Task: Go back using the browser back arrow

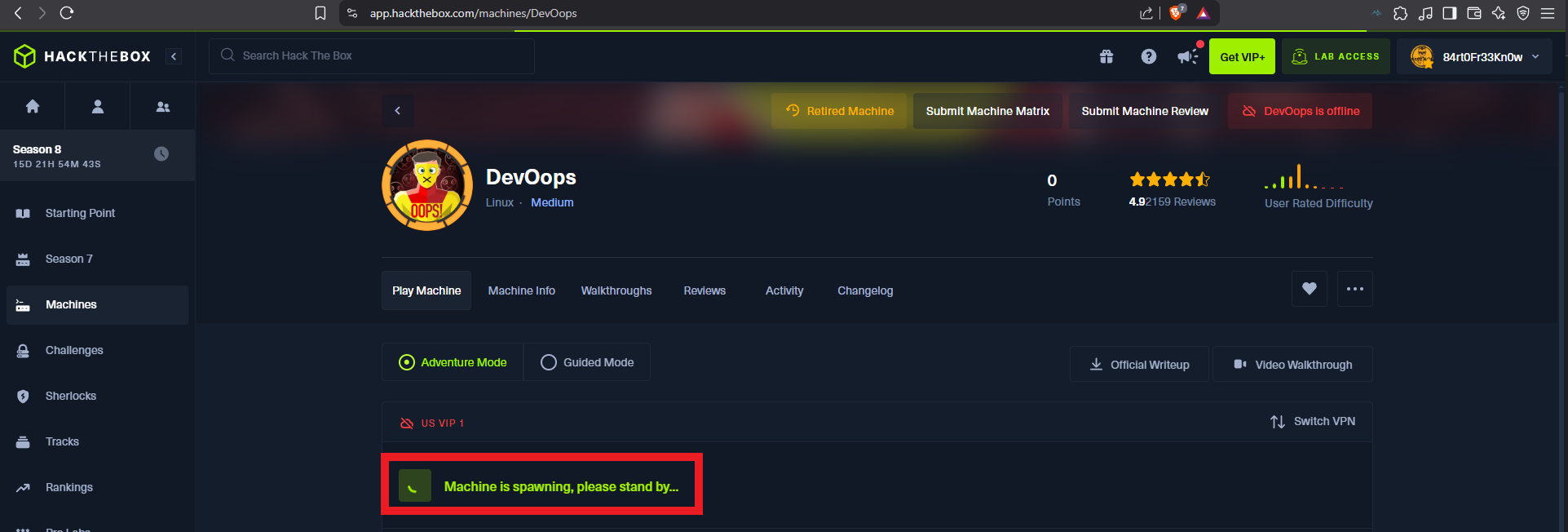Action: pos(18,13)
